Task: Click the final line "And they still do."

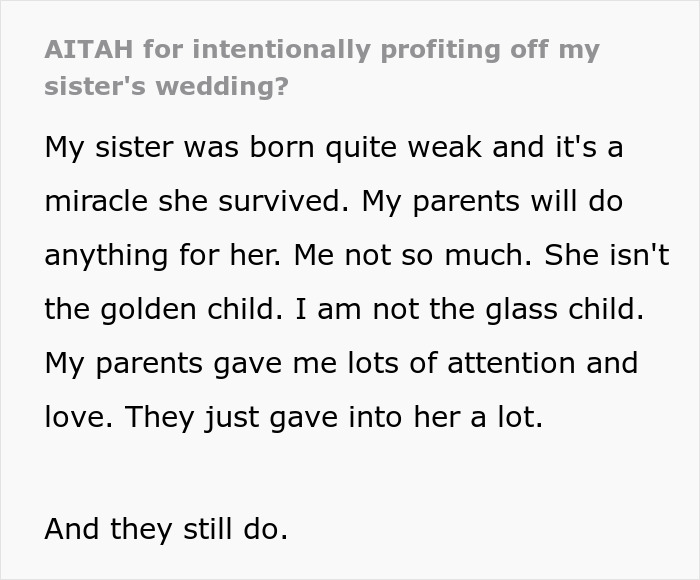Action: (166, 529)
